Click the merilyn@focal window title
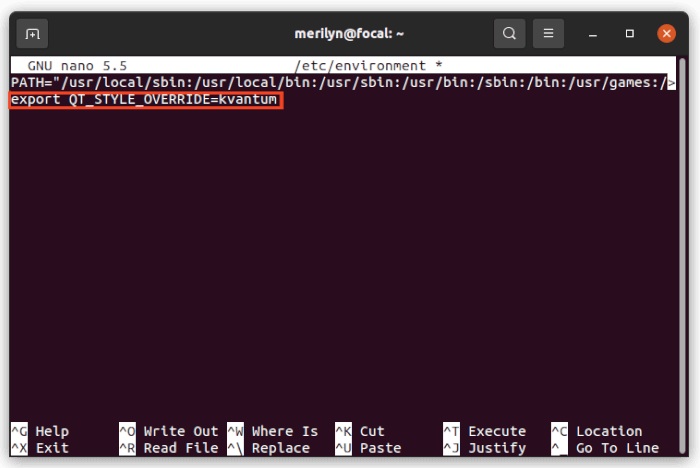The image size is (700, 468). tap(349, 33)
